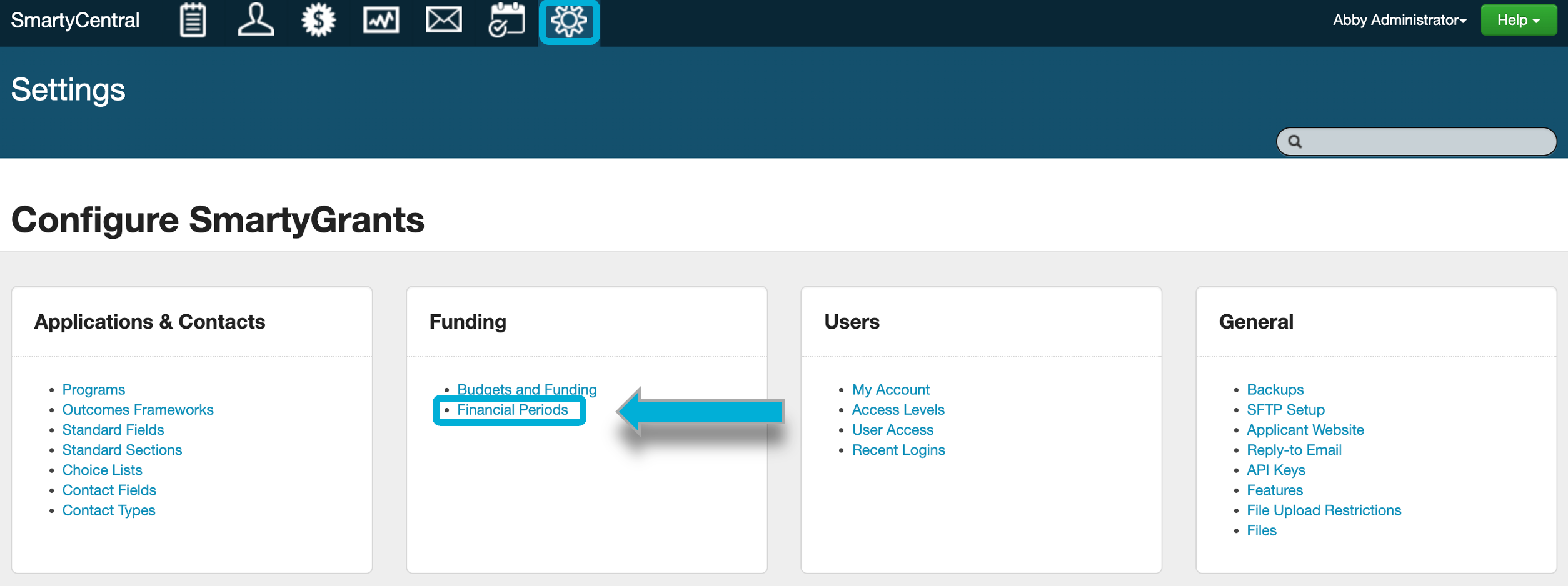The image size is (1568, 586).
Task: Click the Users panel heading
Action: click(852, 322)
